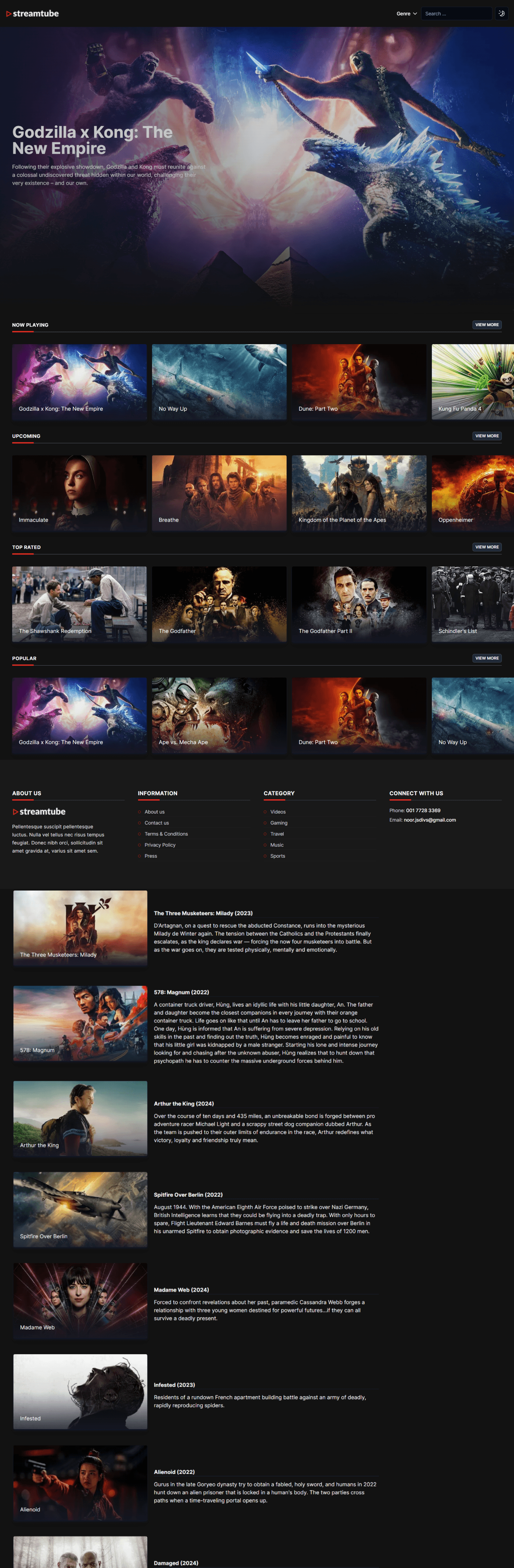514x1568 pixels.
Task: Open the Genre dropdown menu
Action: click(x=406, y=13)
